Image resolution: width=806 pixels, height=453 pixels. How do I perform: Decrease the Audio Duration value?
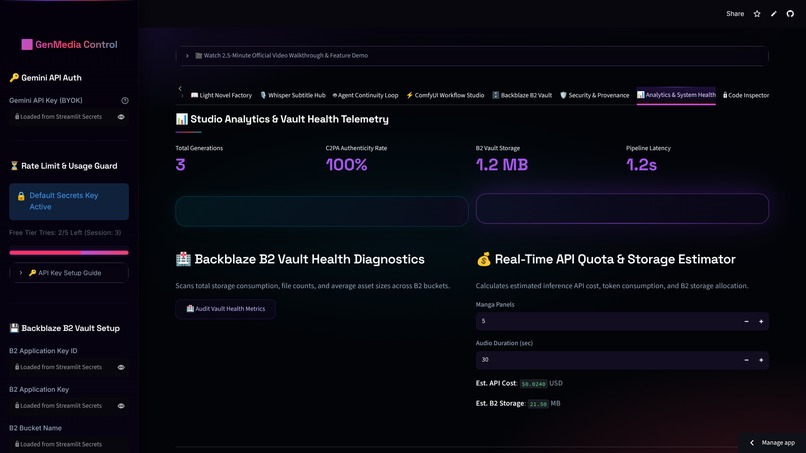coord(746,360)
